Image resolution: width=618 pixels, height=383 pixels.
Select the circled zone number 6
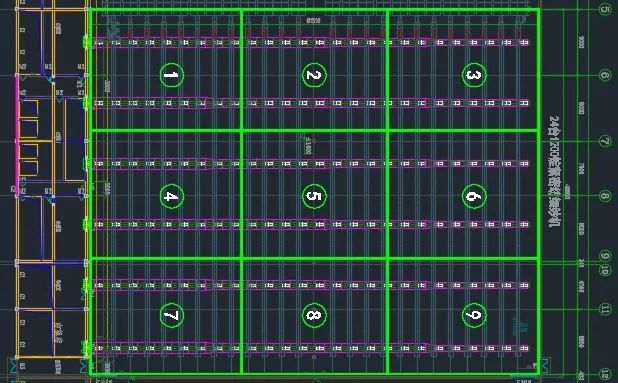(x=474, y=196)
